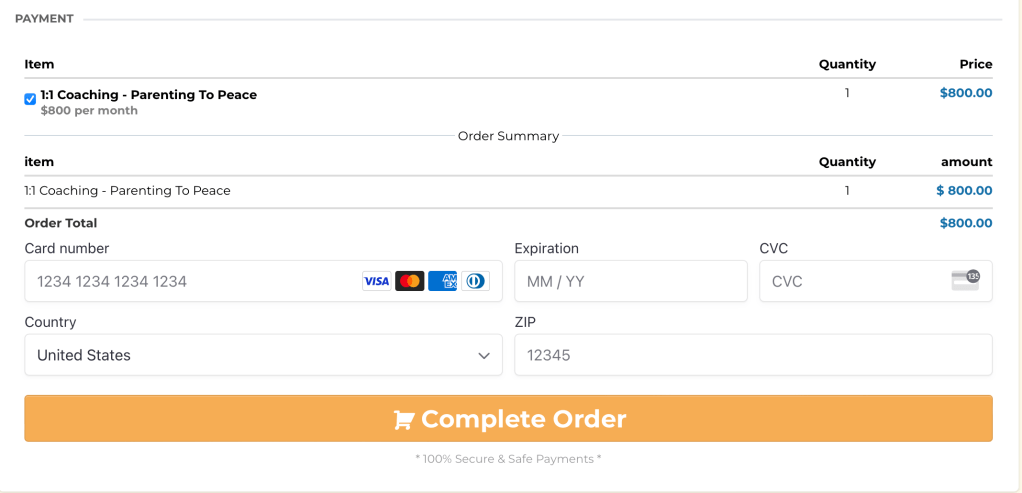The height and width of the screenshot is (493, 1022).
Task: Click the $800 per month subtitle
Action: pyautogui.click(x=89, y=111)
